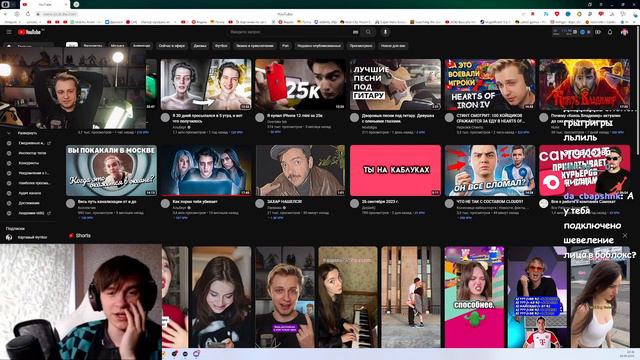Open Достижения in sidebar
Viewport: 640px width, 360px height.
[x=29, y=203]
